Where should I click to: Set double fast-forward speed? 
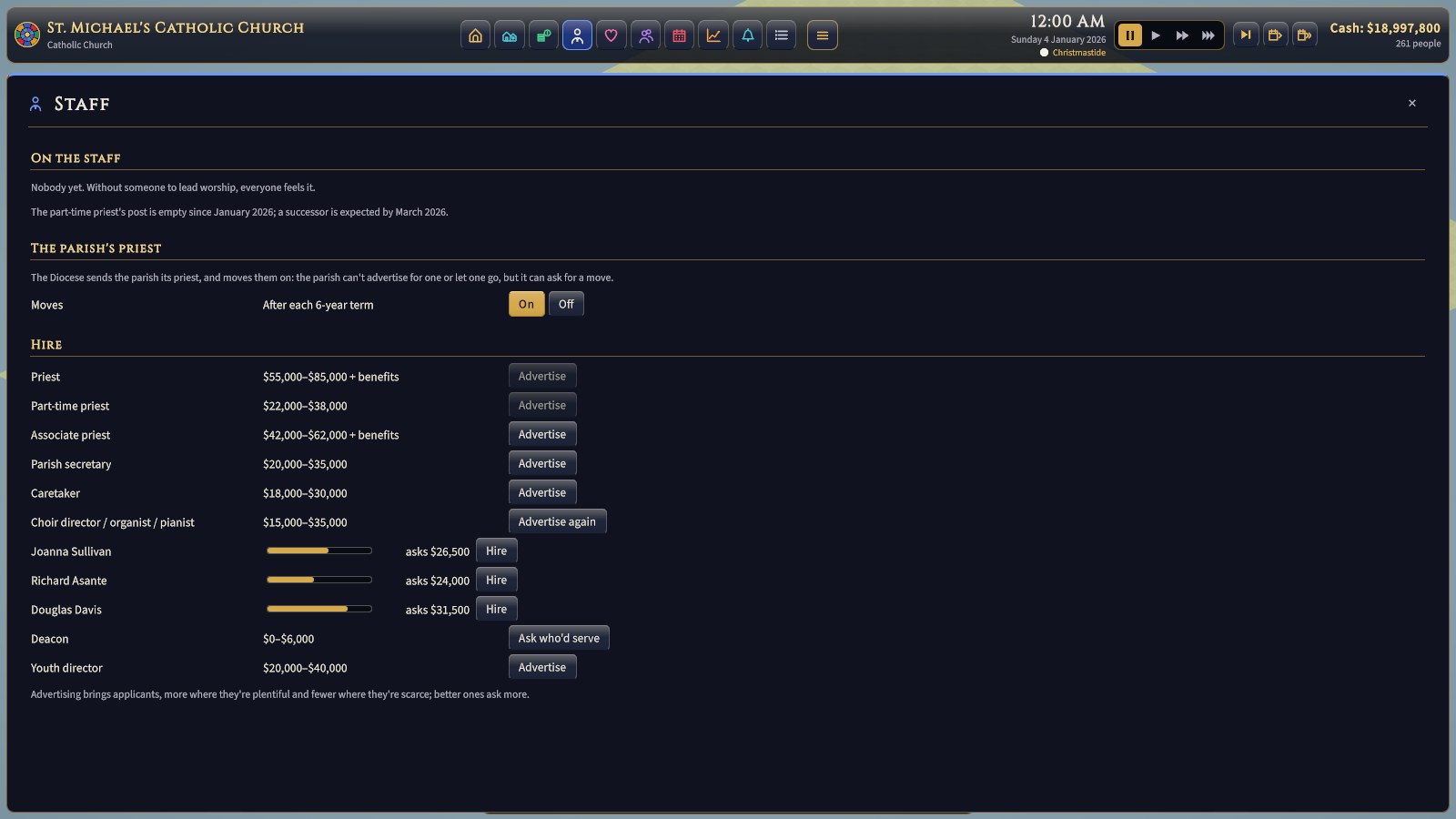(1182, 35)
